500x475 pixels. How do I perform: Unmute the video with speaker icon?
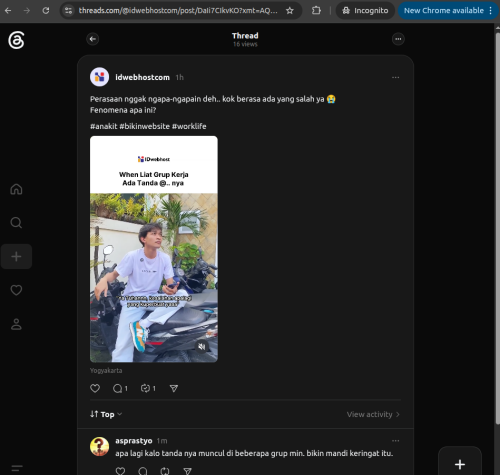(202, 347)
